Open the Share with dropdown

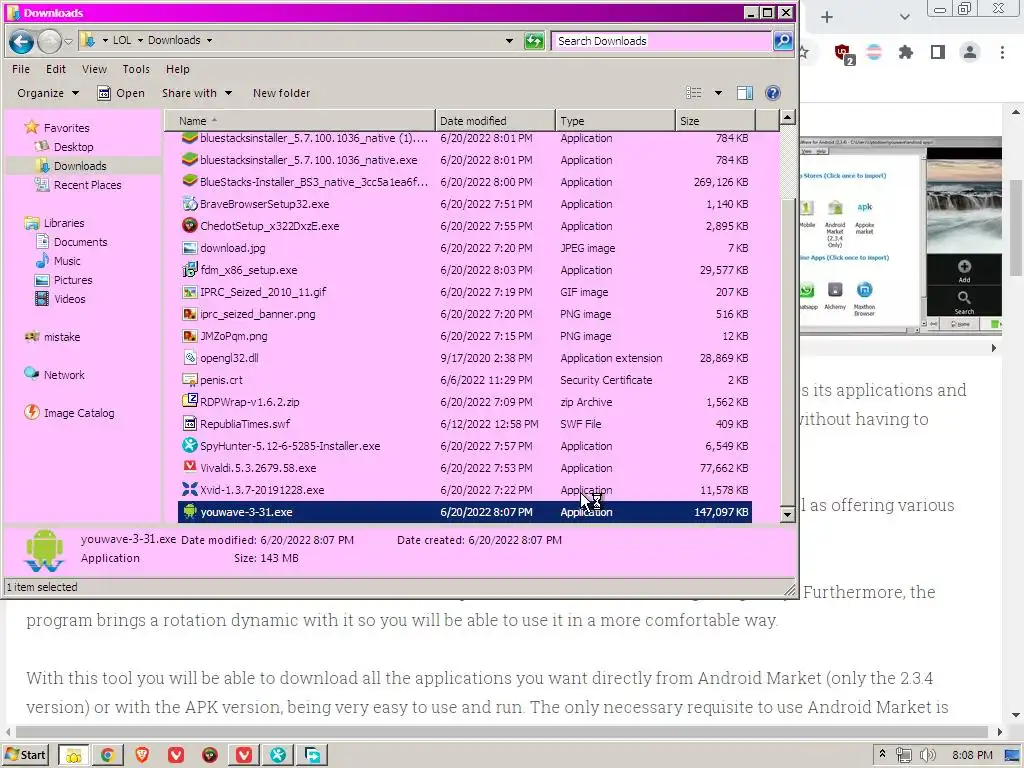tap(197, 93)
